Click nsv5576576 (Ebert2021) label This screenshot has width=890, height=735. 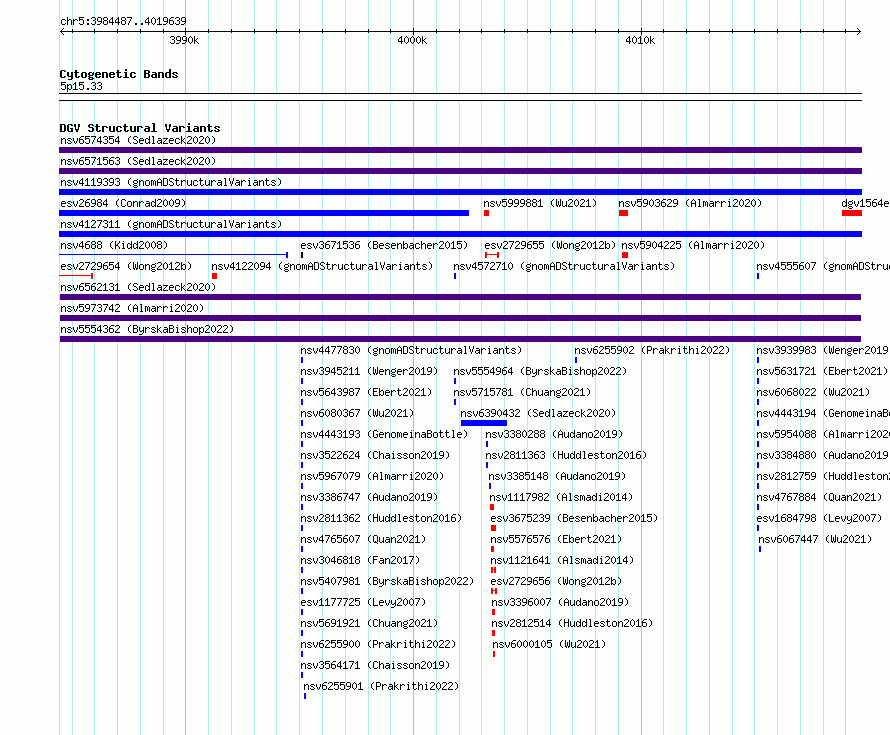[x=556, y=539]
